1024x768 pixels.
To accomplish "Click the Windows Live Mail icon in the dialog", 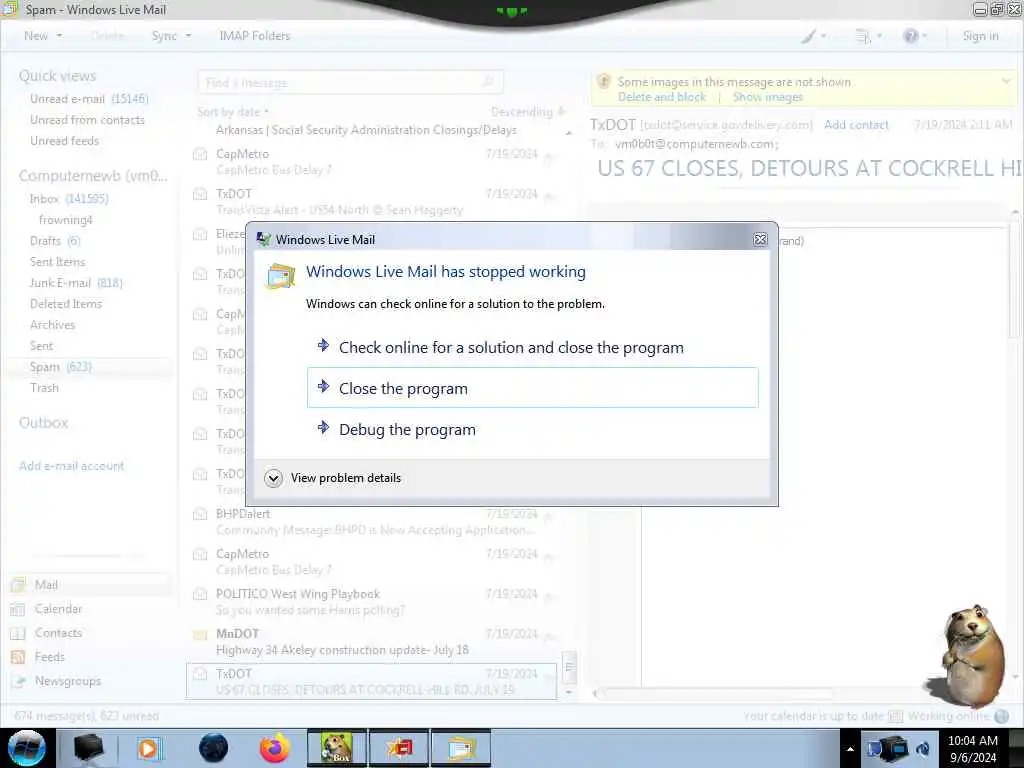I will tap(280, 276).
